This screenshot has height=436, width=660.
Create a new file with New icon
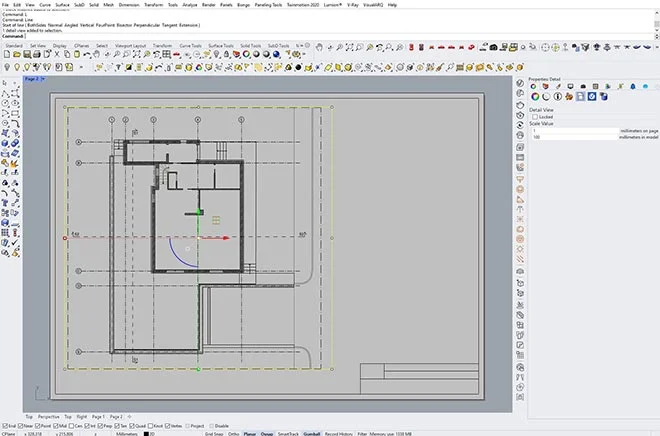7,54
